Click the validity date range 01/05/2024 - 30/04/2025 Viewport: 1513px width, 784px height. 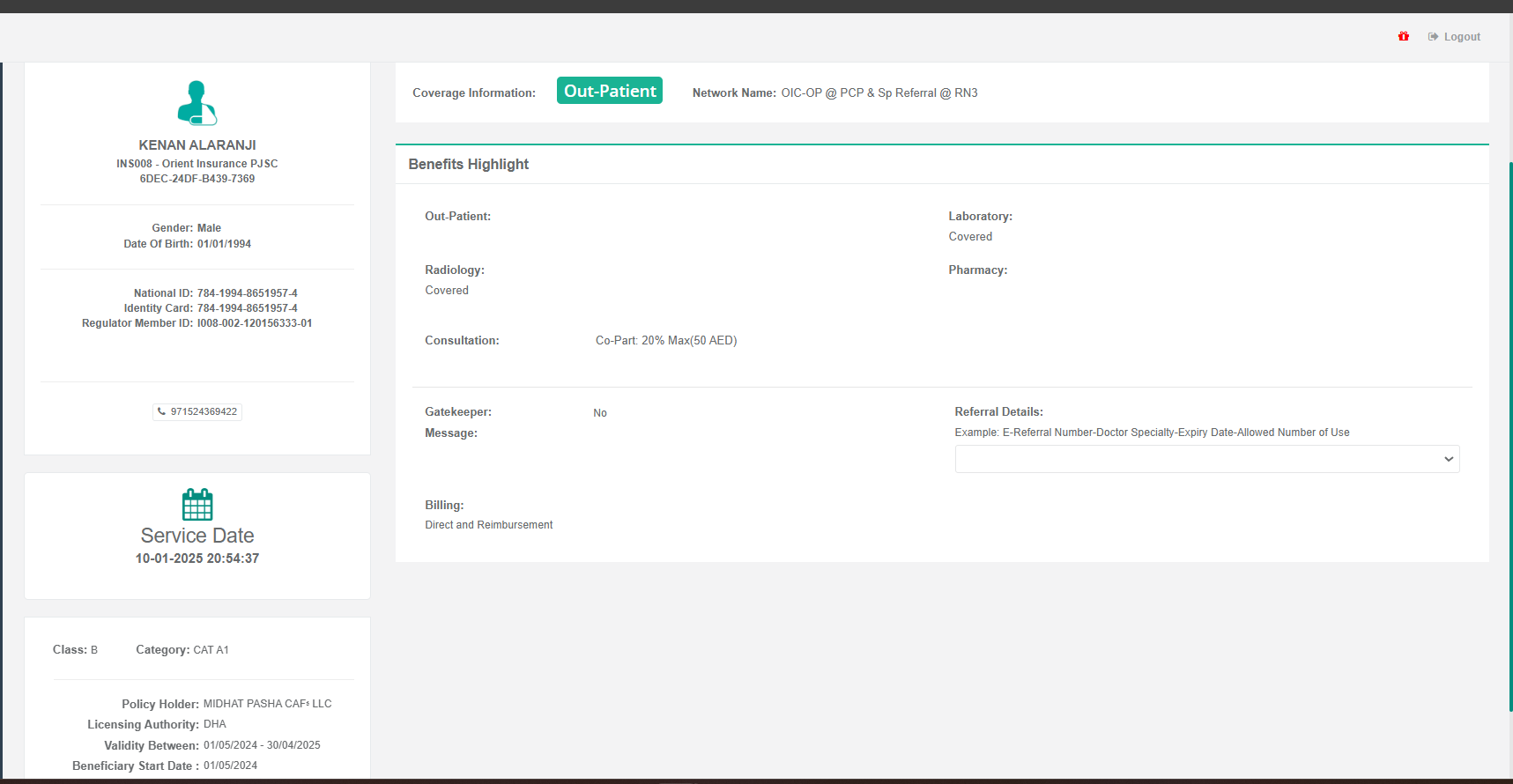click(x=262, y=745)
